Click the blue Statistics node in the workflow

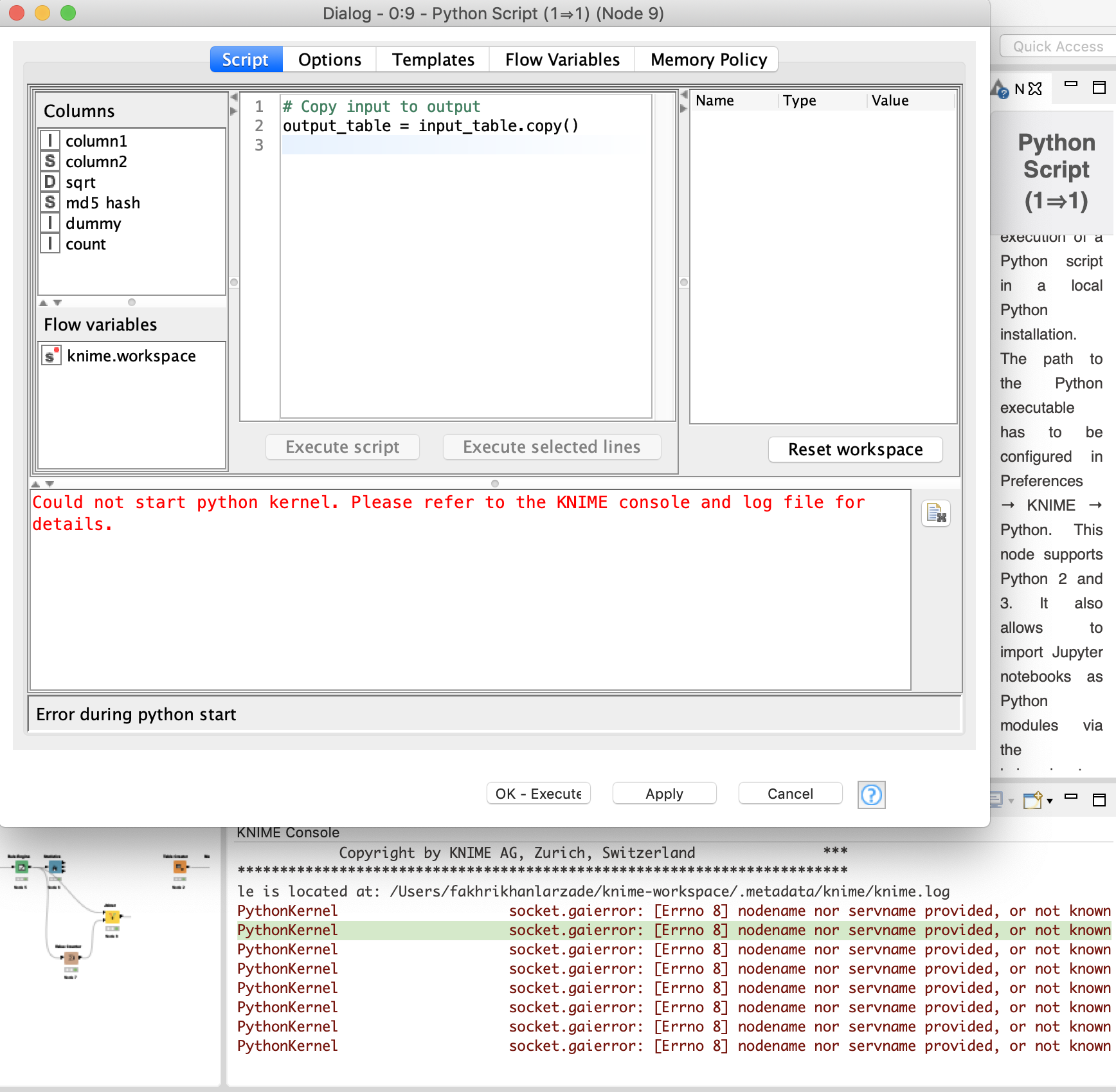55,868
